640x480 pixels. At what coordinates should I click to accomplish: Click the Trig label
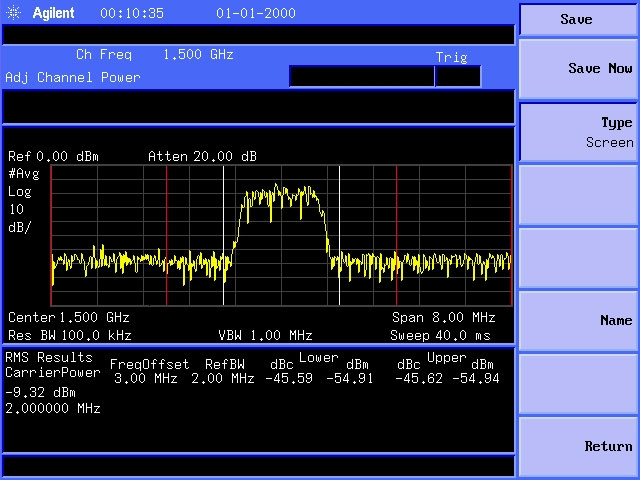pos(451,58)
